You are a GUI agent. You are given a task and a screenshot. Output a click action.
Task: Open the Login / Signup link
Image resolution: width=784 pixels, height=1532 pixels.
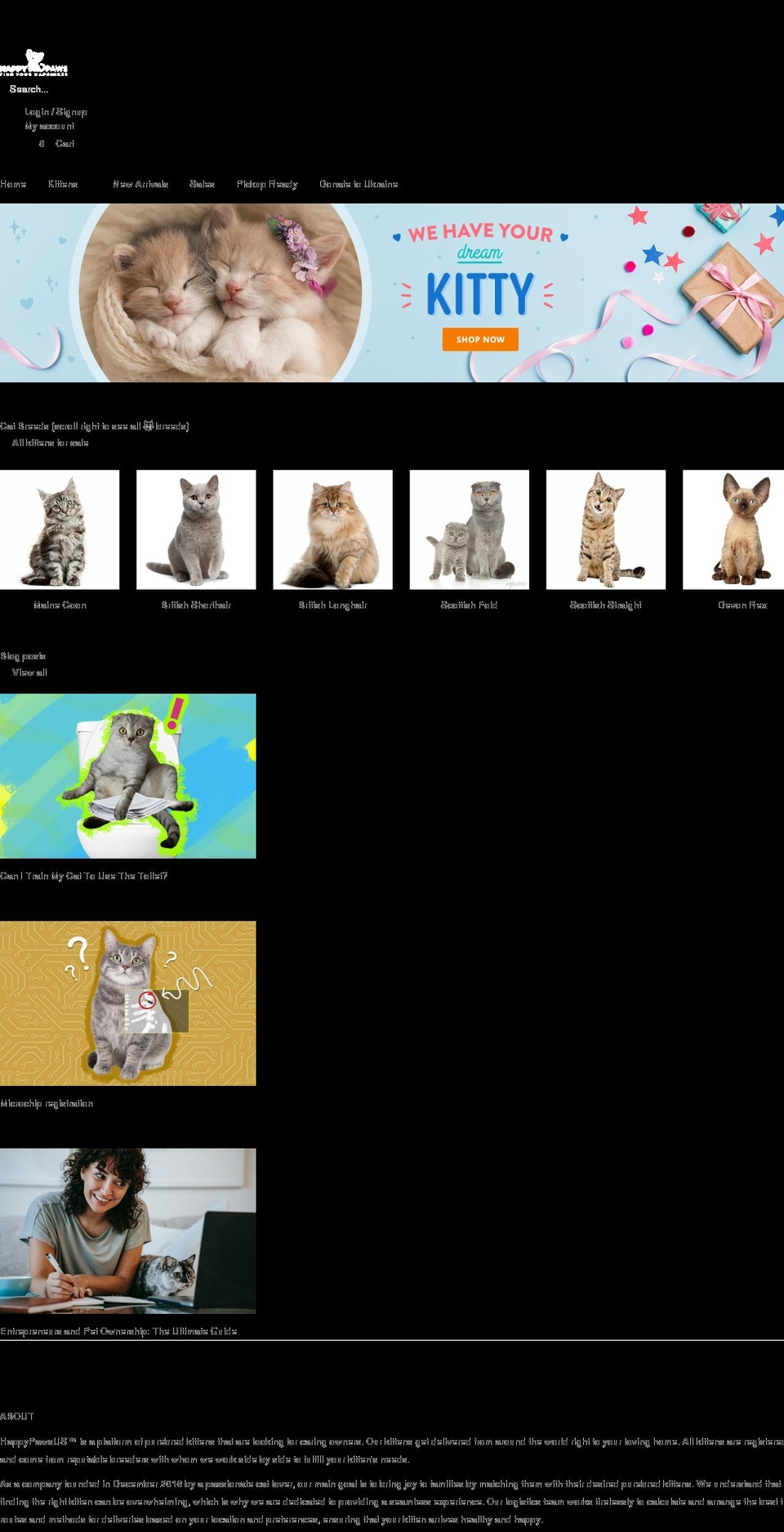click(56, 112)
